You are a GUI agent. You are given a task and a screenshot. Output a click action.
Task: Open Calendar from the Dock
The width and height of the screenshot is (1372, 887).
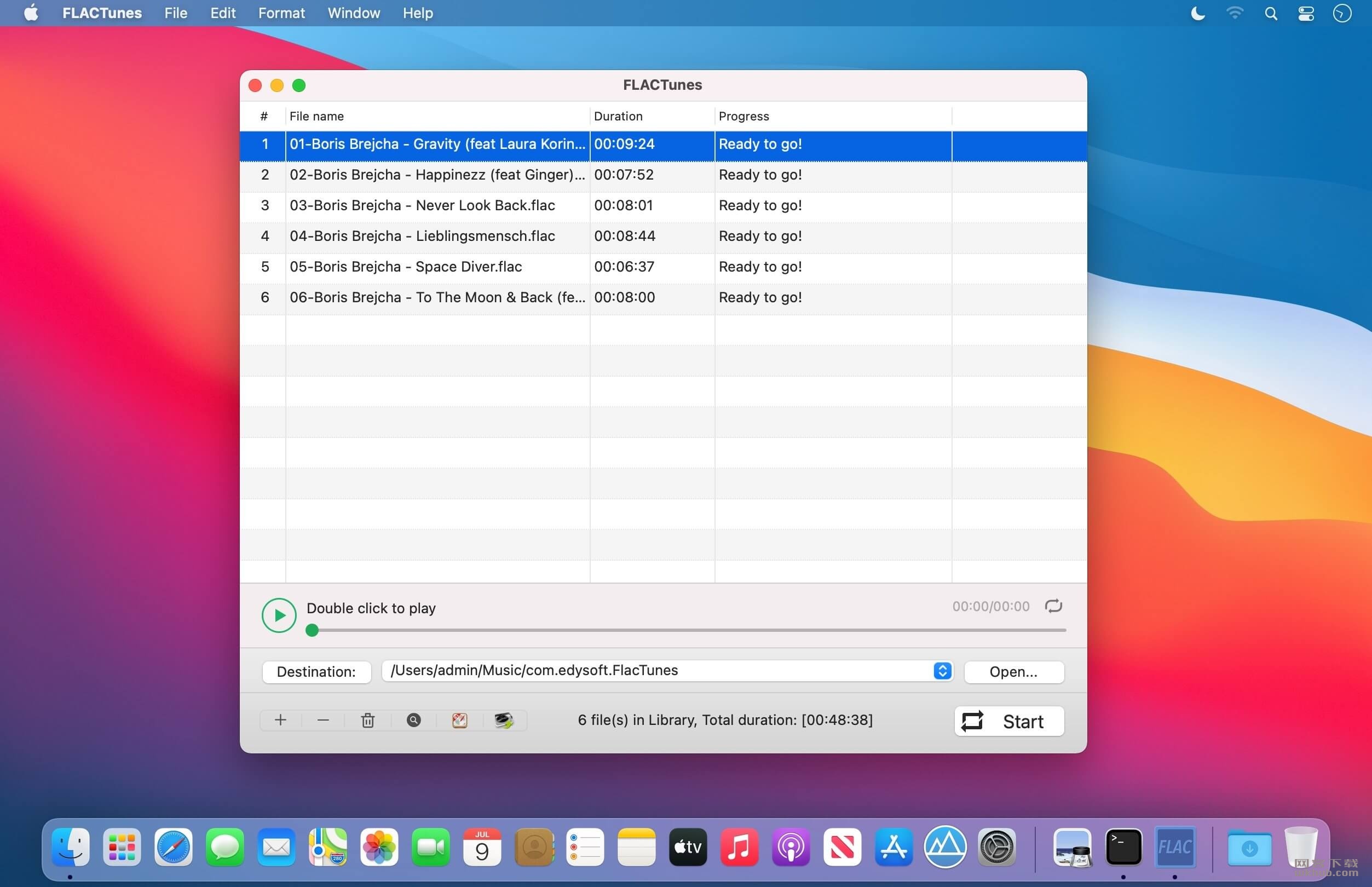point(482,846)
